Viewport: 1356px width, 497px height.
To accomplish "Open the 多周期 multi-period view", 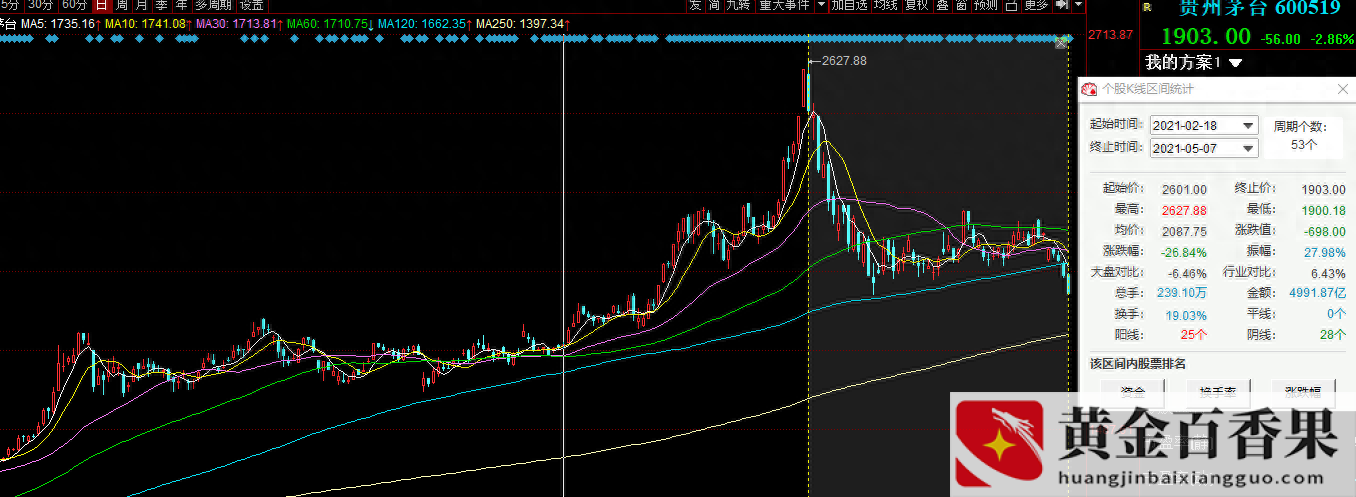I will pyautogui.click(x=213, y=5).
